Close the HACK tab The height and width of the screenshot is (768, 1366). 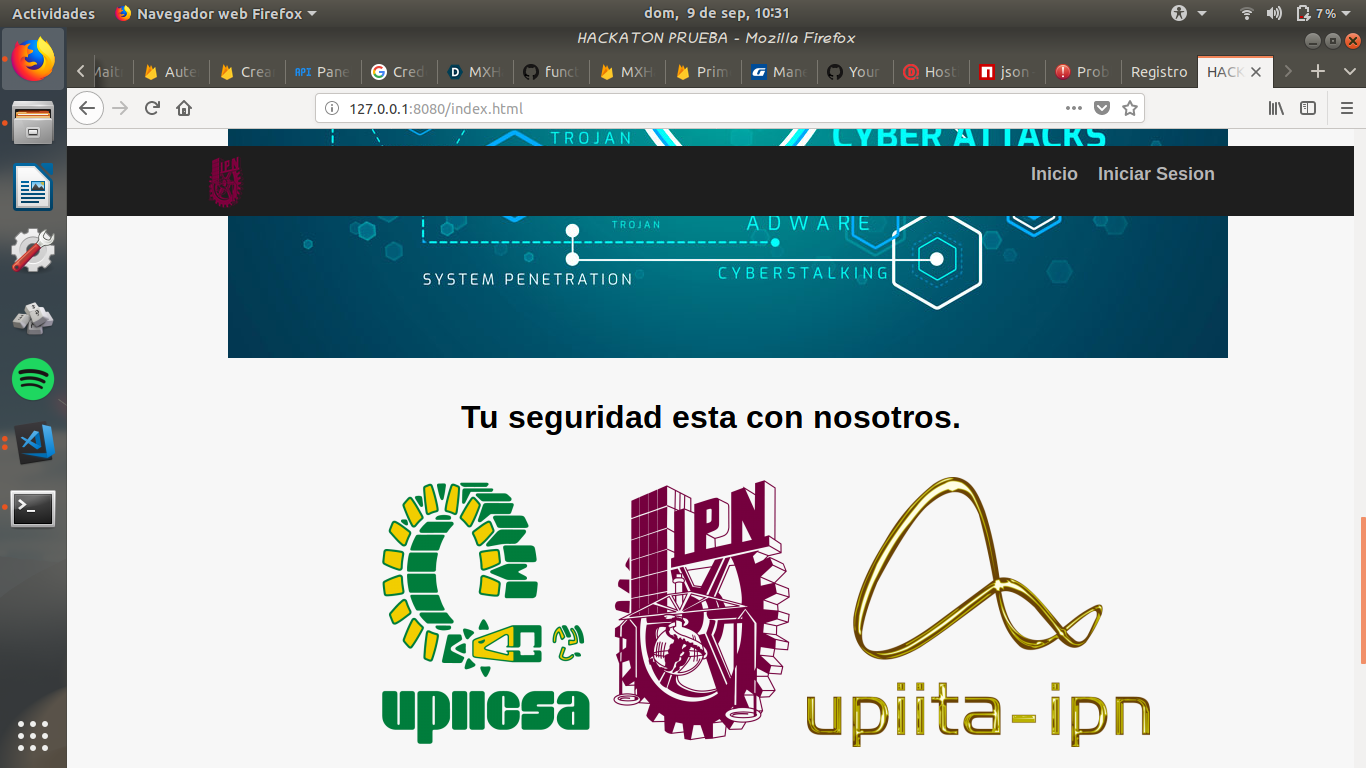tap(1256, 72)
